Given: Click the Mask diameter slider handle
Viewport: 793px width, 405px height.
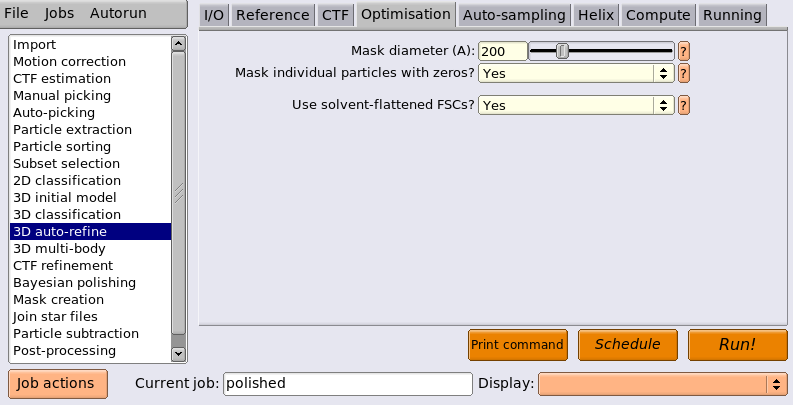Looking at the screenshot, I should (562, 51).
